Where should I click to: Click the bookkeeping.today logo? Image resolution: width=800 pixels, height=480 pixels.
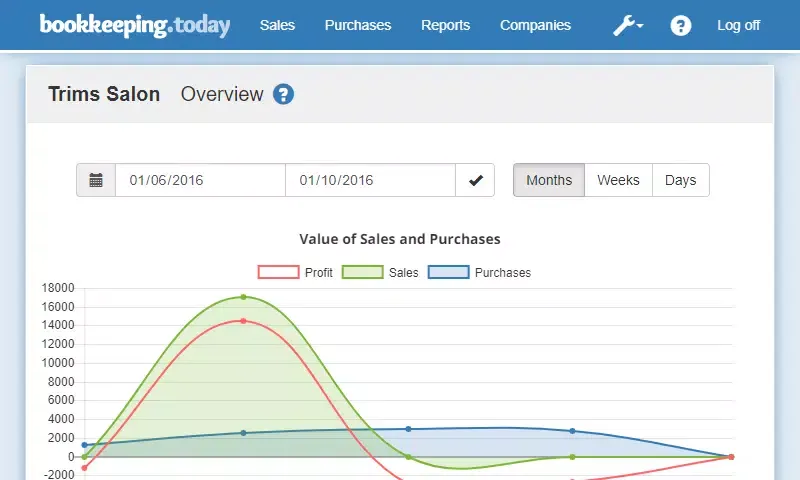click(135, 26)
